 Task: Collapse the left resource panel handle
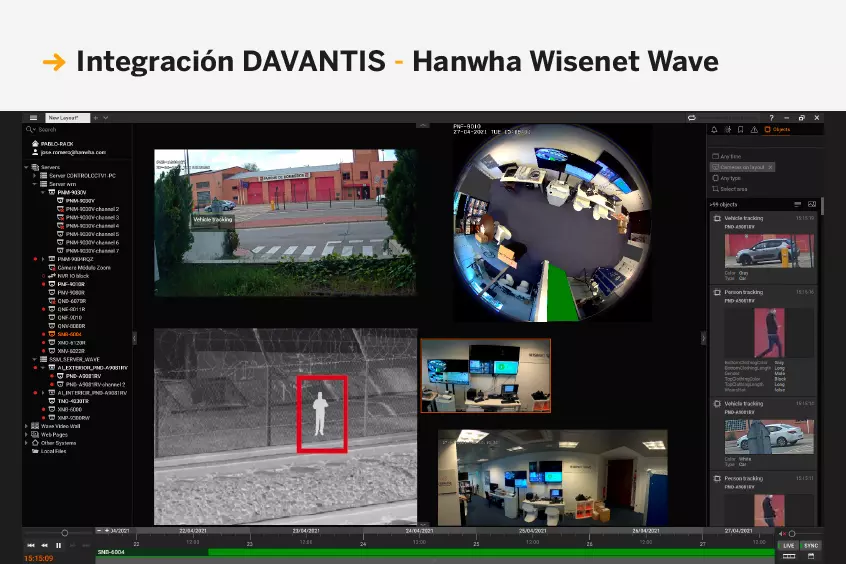(134, 338)
